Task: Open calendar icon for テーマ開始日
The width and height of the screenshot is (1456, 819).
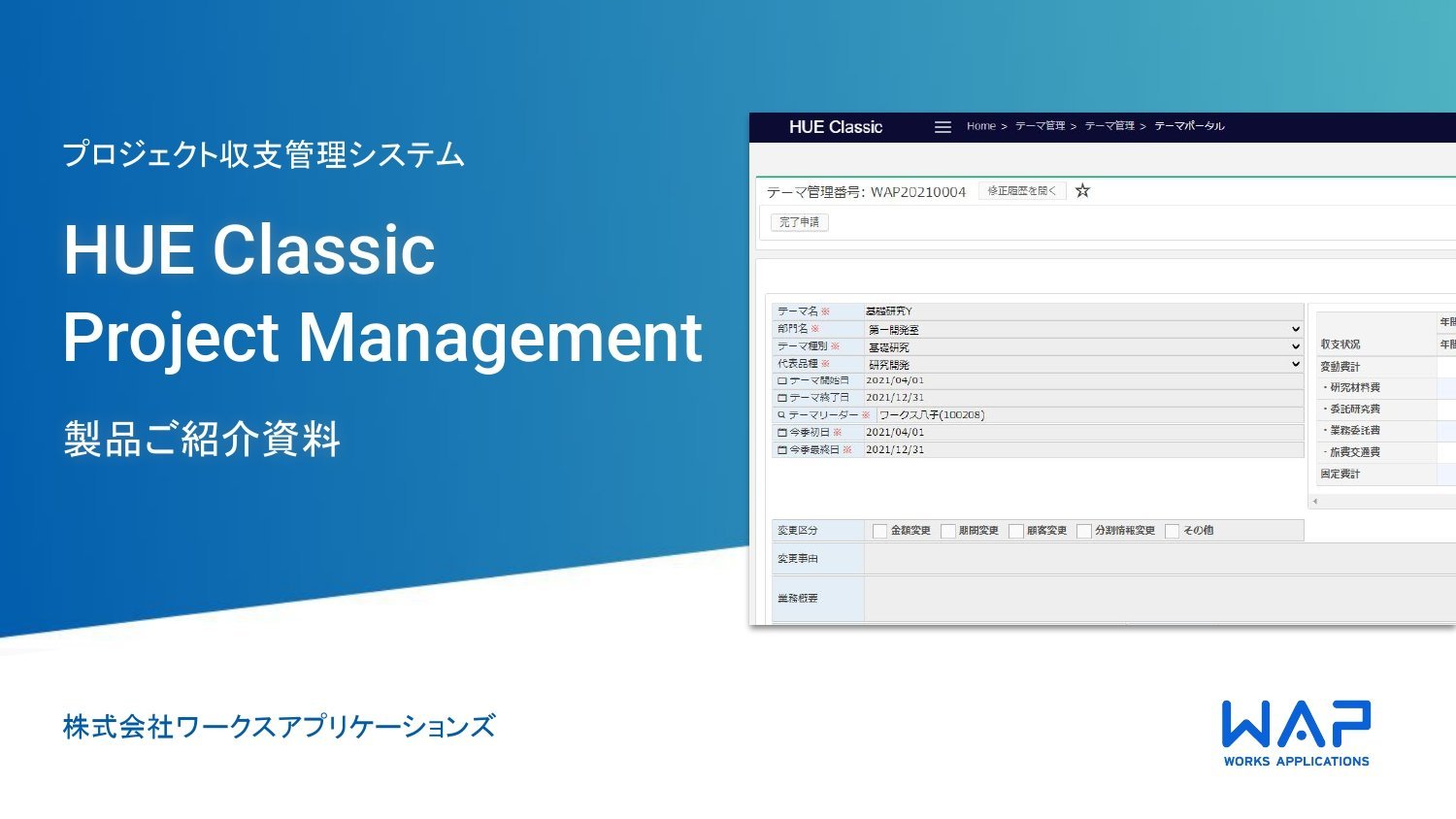Action: click(782, 381)
